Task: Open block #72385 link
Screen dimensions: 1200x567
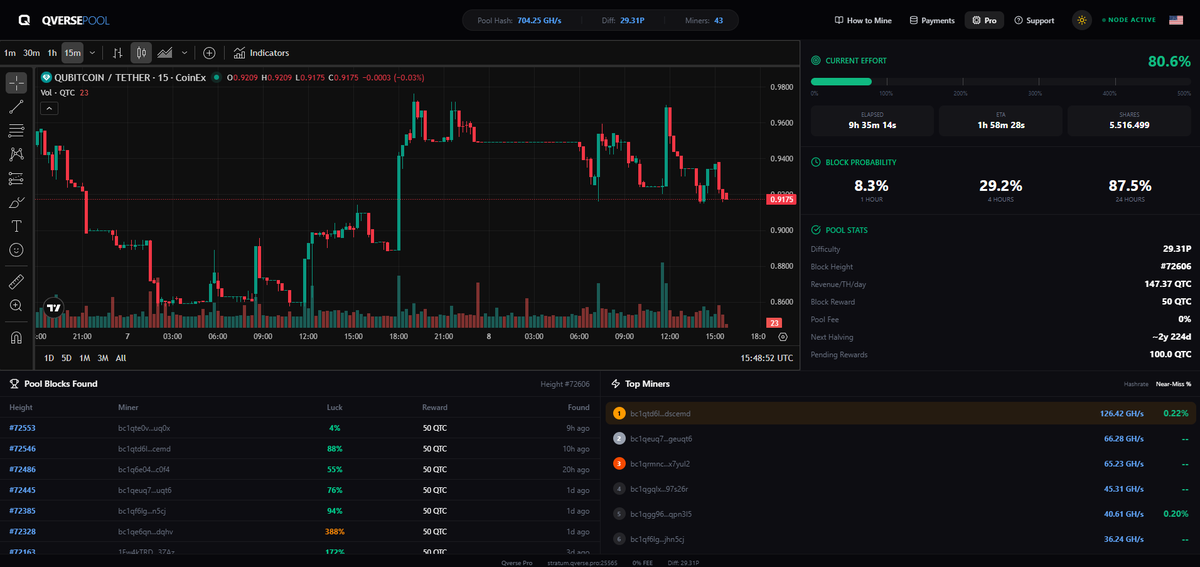Action: (x=23, y=511)
